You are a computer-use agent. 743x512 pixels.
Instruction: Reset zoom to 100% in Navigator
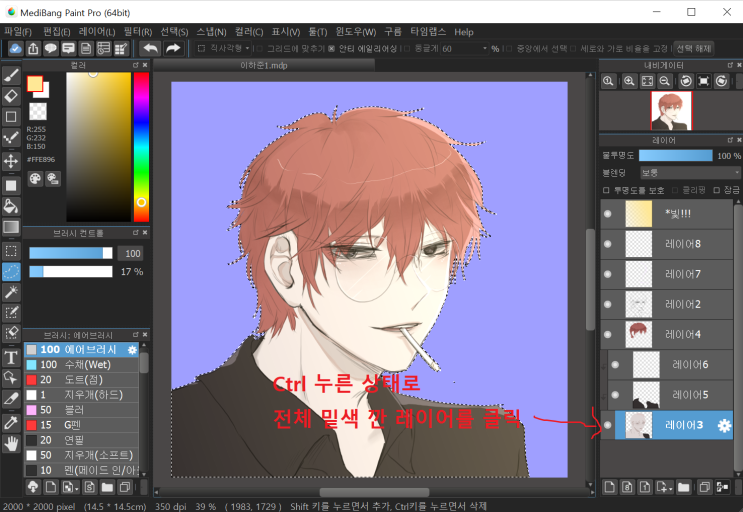608,81
